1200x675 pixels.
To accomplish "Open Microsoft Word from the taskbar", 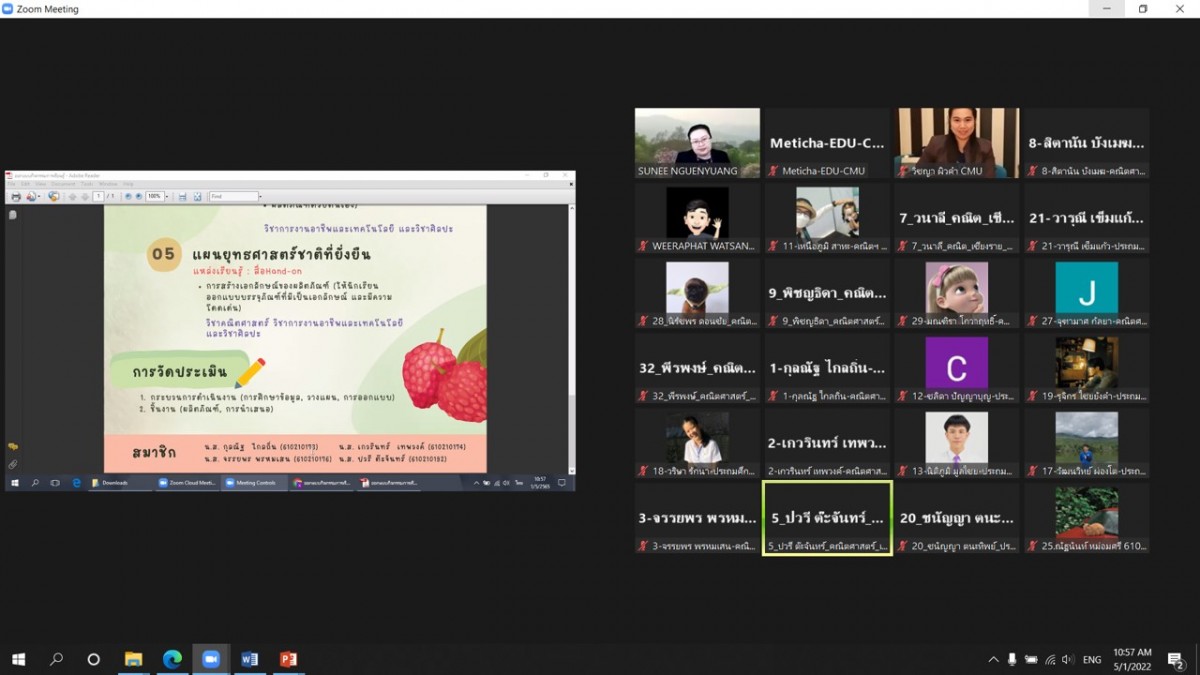I will click(249, 659).
